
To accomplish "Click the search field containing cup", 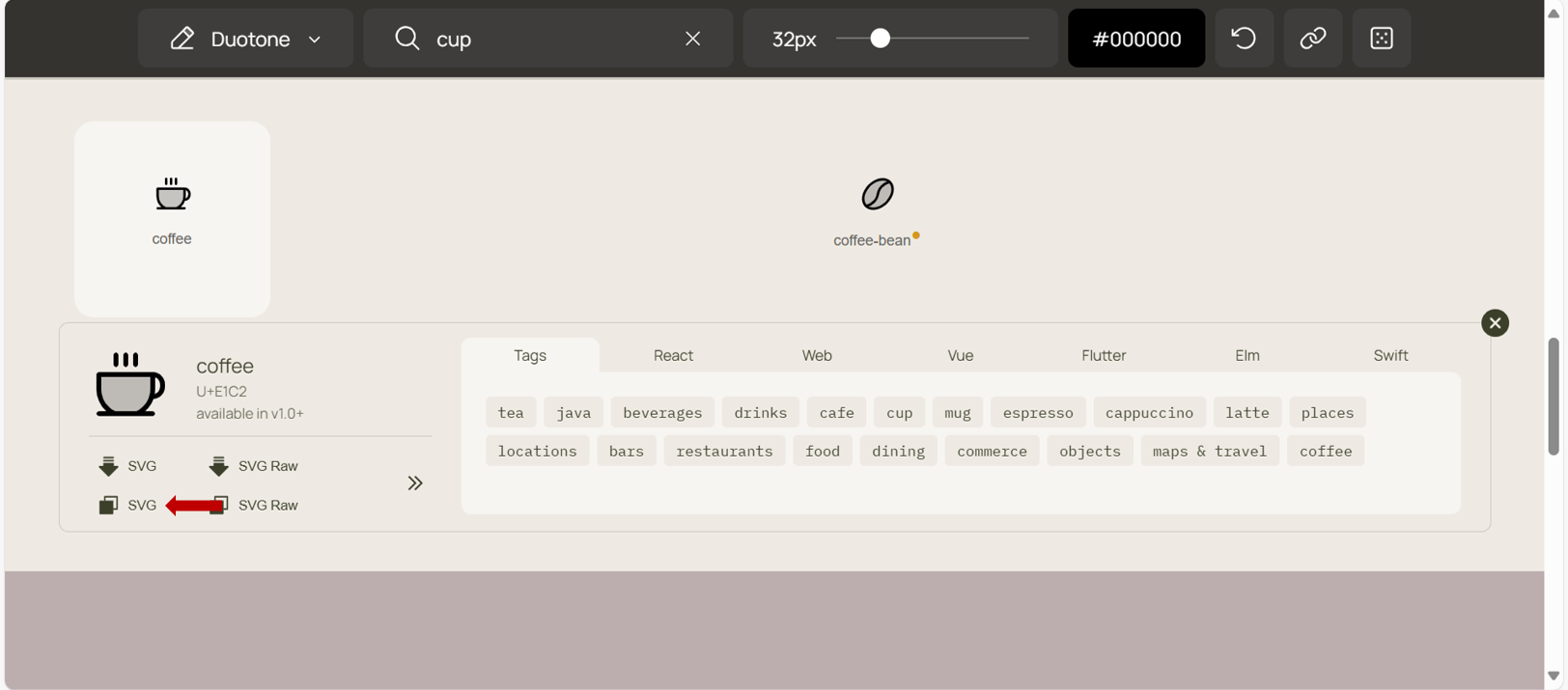I will (550, 39).
